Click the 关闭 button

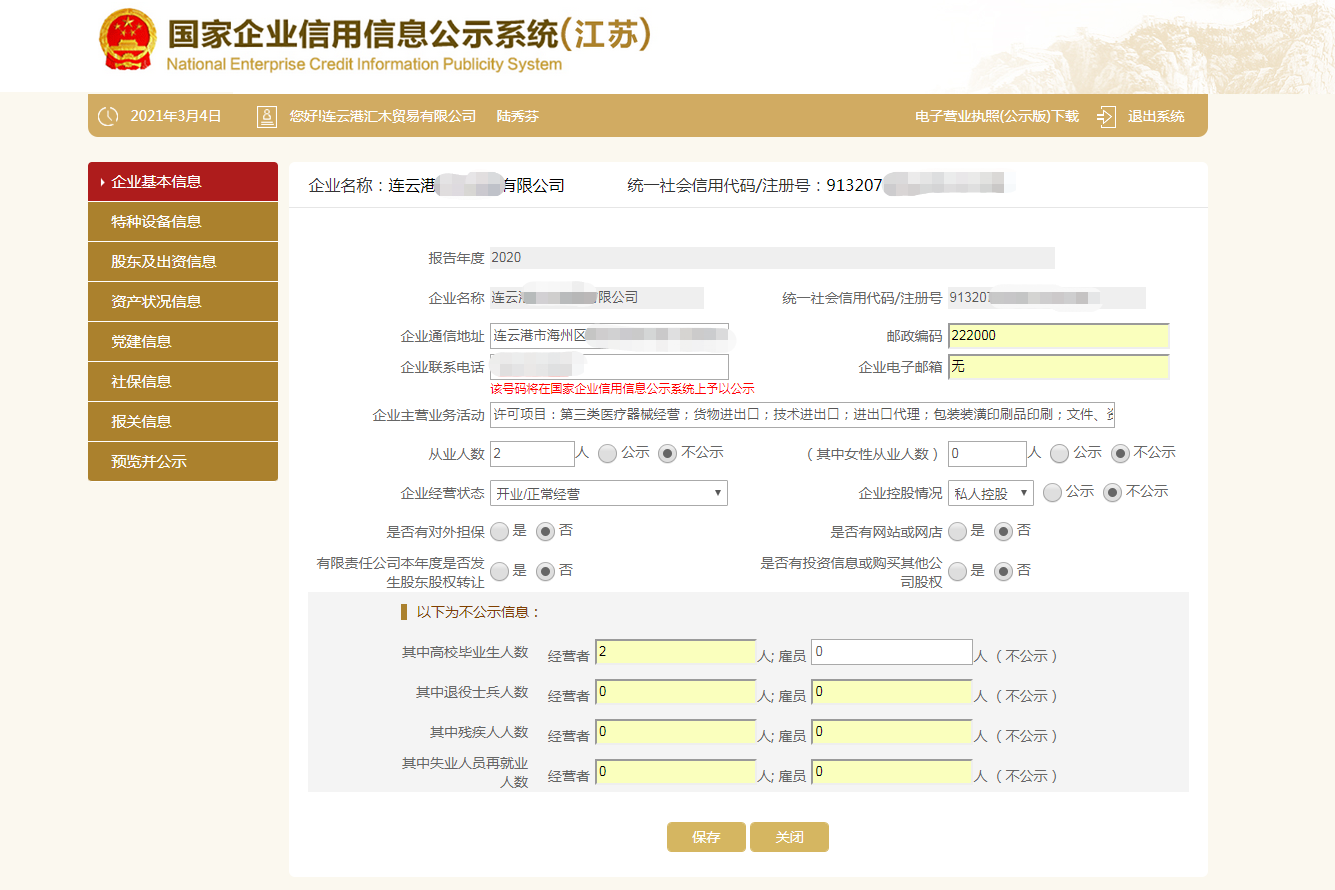[x=789, y=837]
